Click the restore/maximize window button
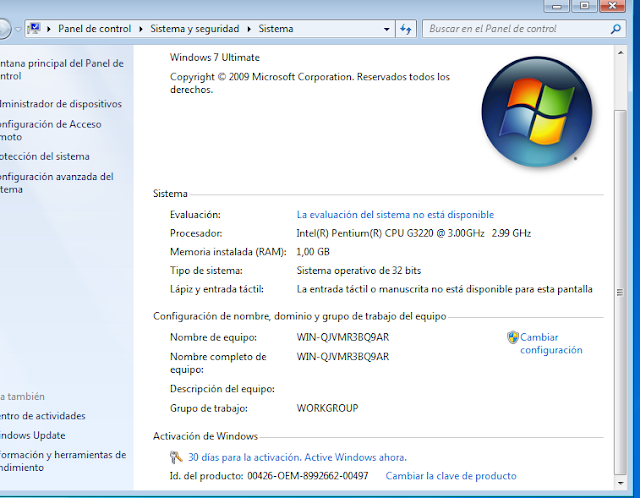Viewport: 640px width, 498px height. coord(584,6)
